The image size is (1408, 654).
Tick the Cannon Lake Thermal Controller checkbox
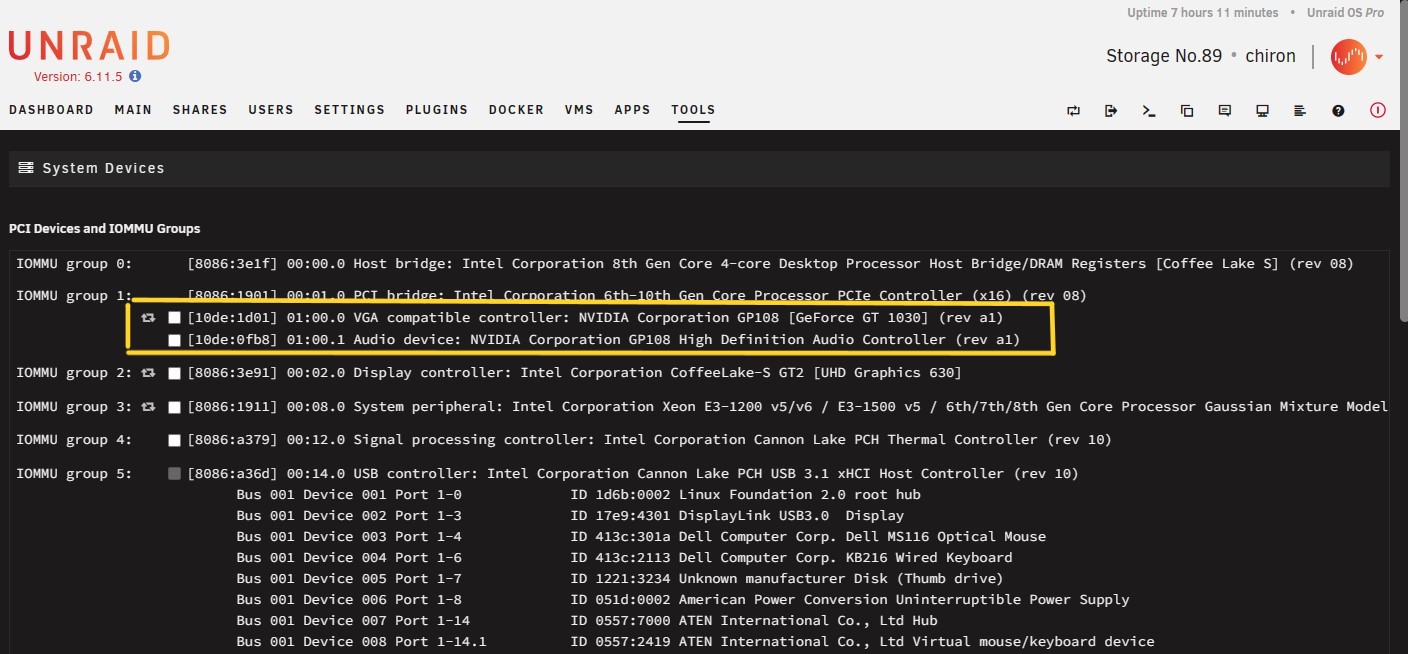pos(175,440)
